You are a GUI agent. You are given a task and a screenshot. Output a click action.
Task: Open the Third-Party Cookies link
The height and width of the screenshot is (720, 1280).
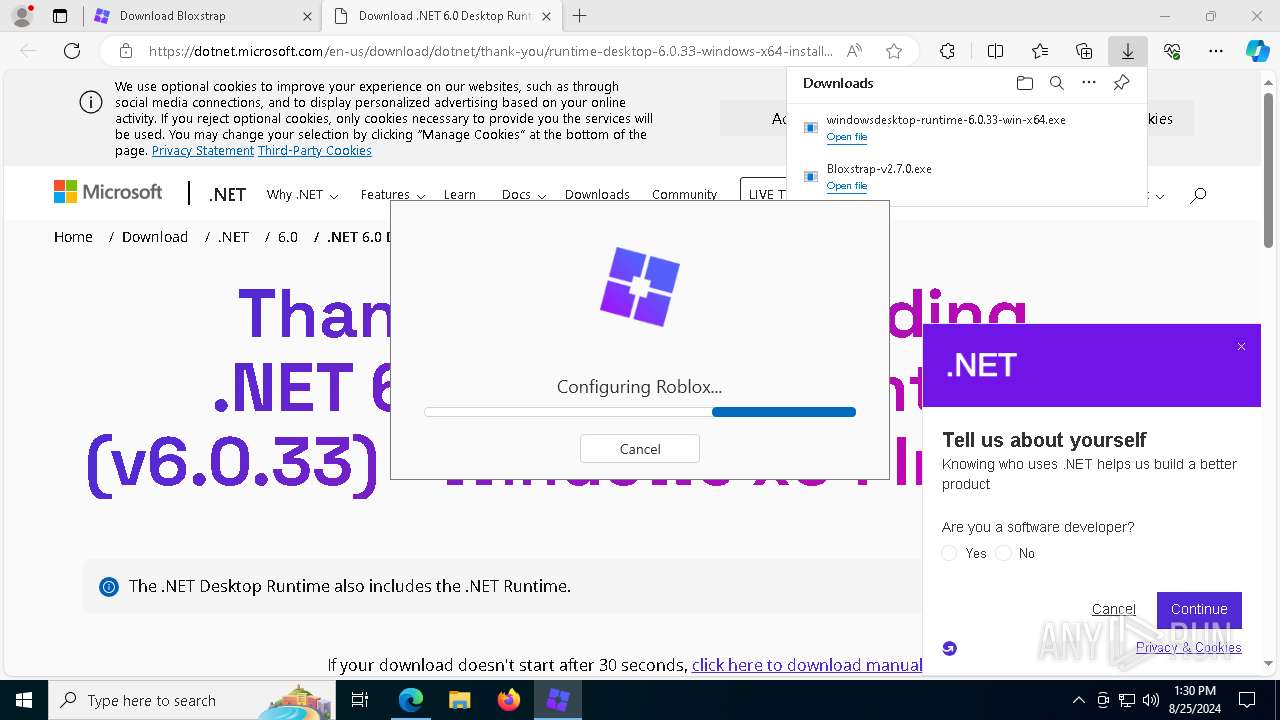pos(315,151)
